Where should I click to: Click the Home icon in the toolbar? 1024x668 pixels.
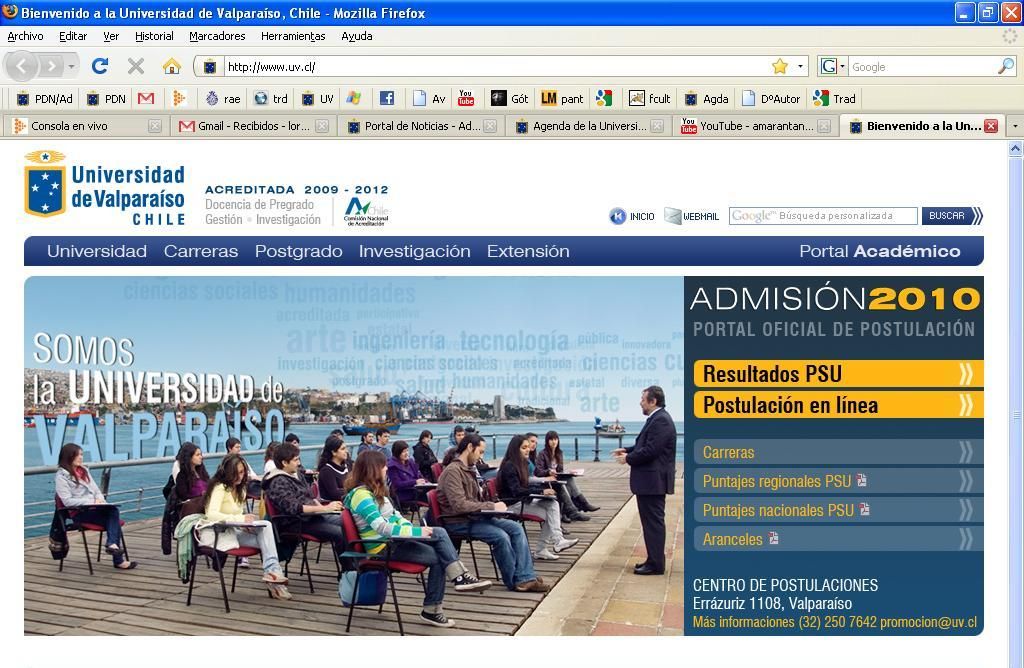(172, 66)
